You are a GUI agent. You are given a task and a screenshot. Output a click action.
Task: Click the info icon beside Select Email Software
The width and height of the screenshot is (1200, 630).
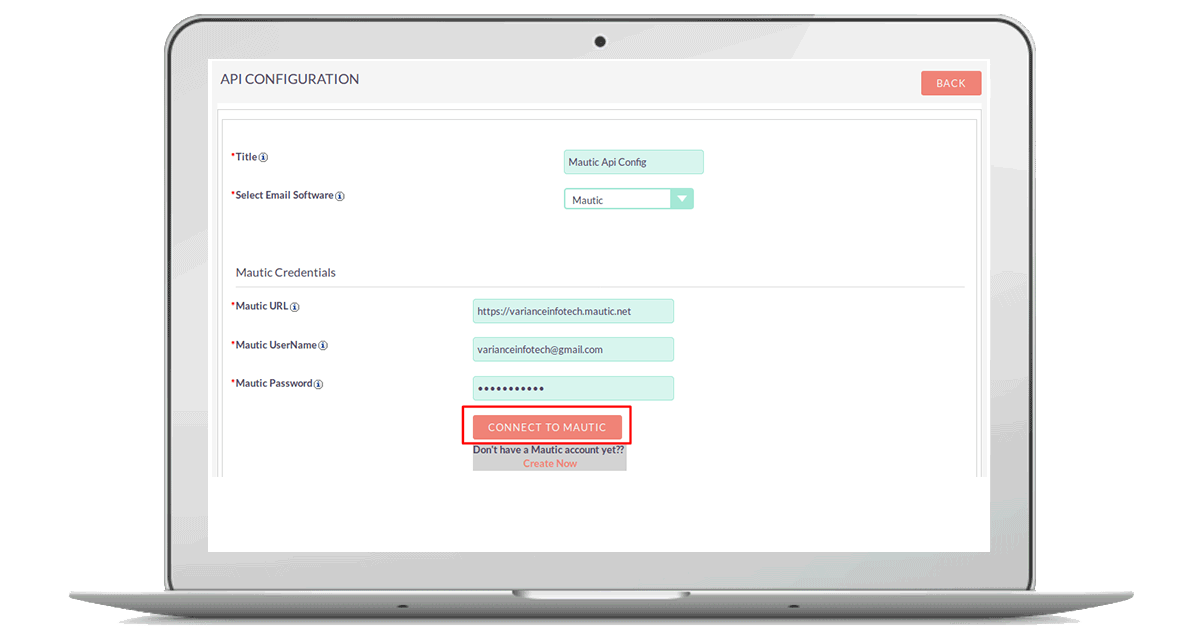pyautogui.click(x=340, y=196)
